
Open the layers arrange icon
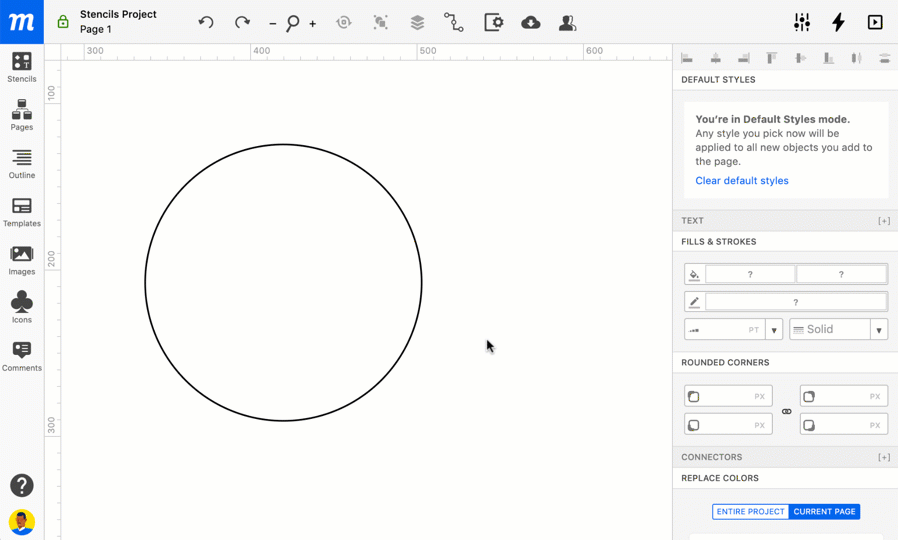pos(418,22)
